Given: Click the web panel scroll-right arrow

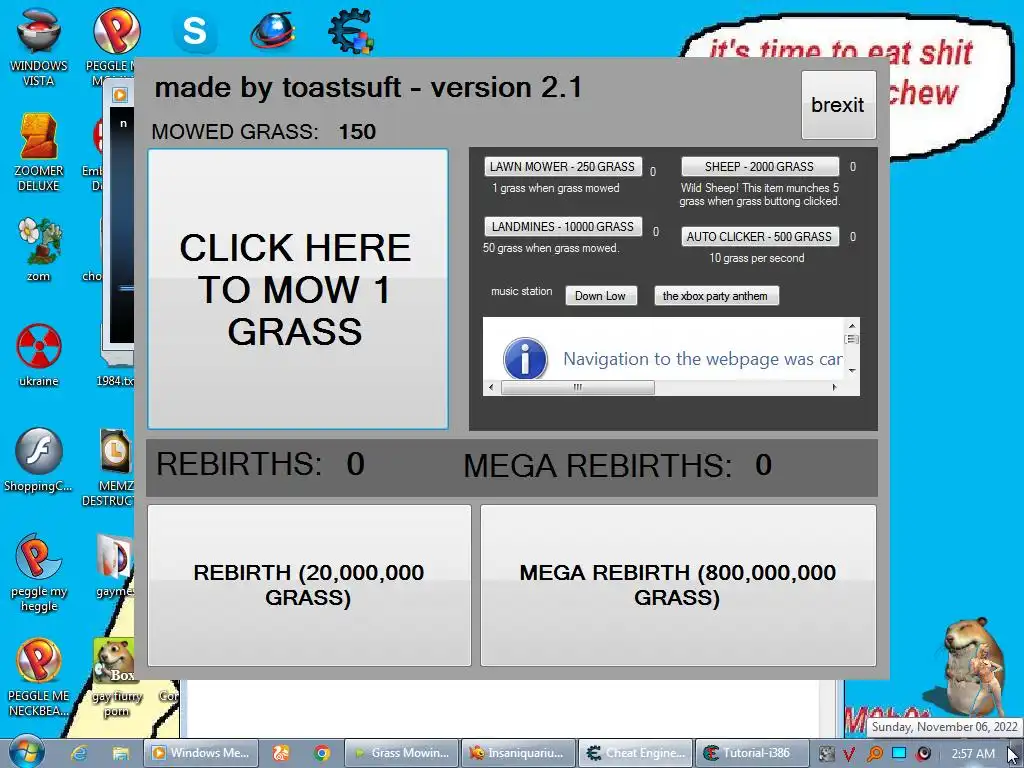Looking at the screenshot, I should (834, 387).
